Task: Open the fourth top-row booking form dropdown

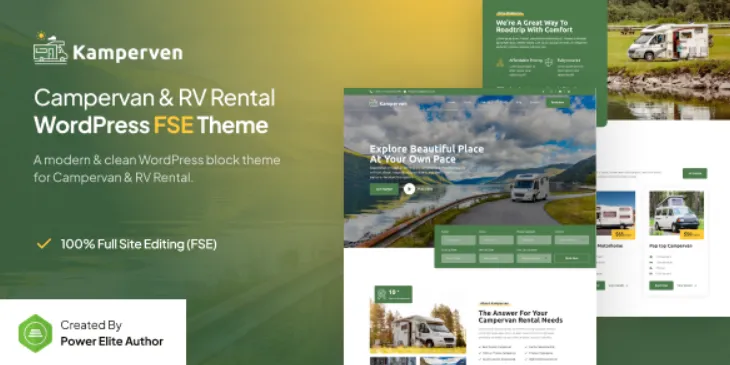Action: click(572, 240)
